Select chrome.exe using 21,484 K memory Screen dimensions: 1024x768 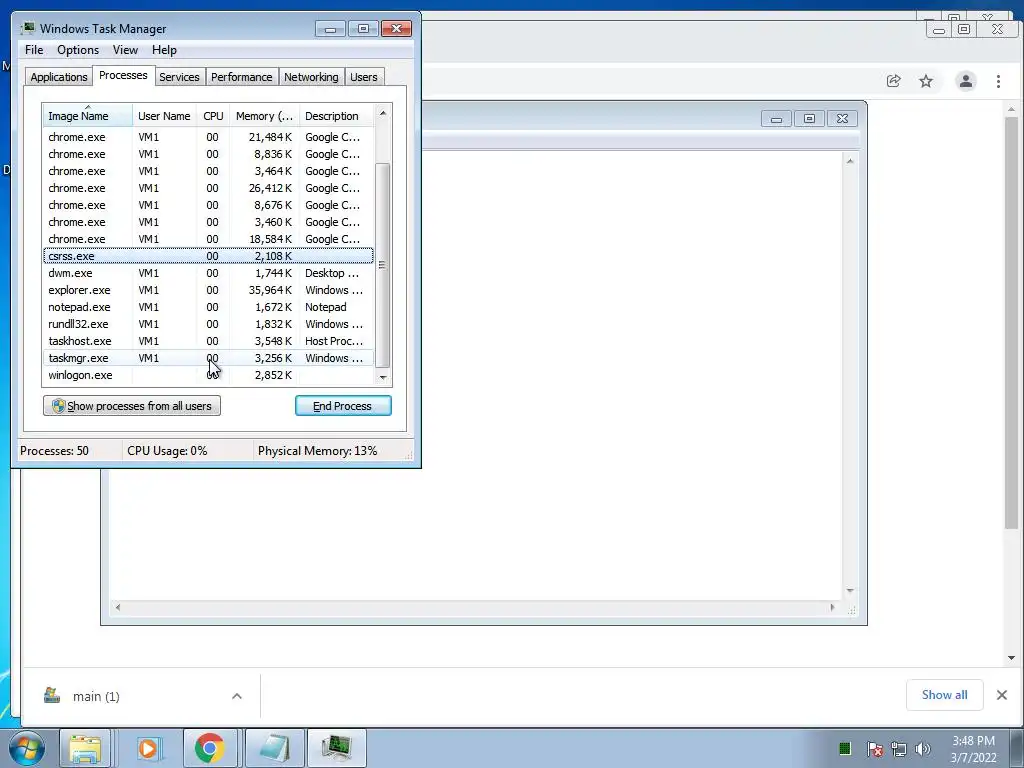coord(208,137)
